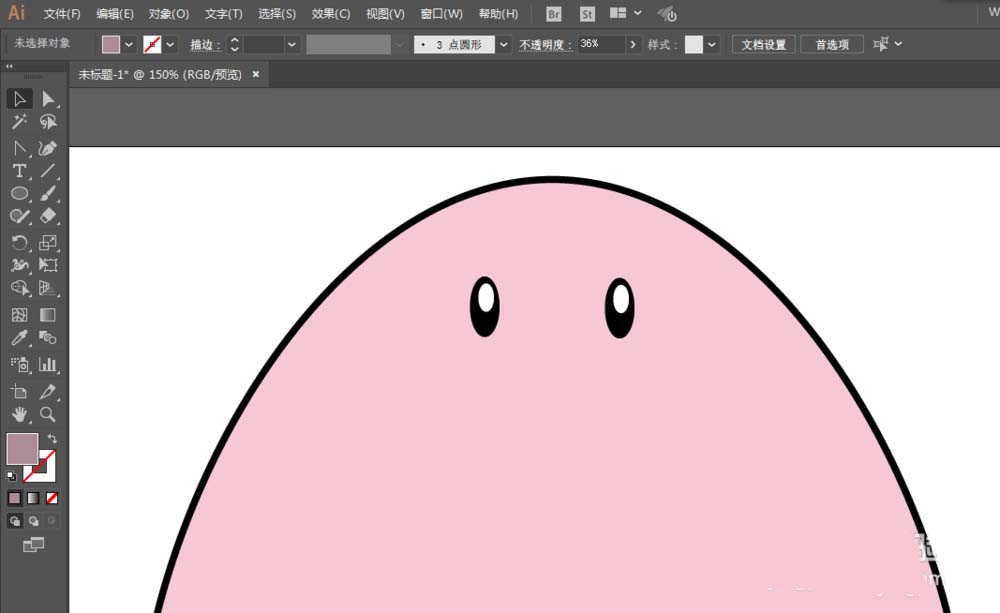The width and height of the screenshot is (1000, 613).
Task: Select the Shape Builder tool
Action: (19, 288)
